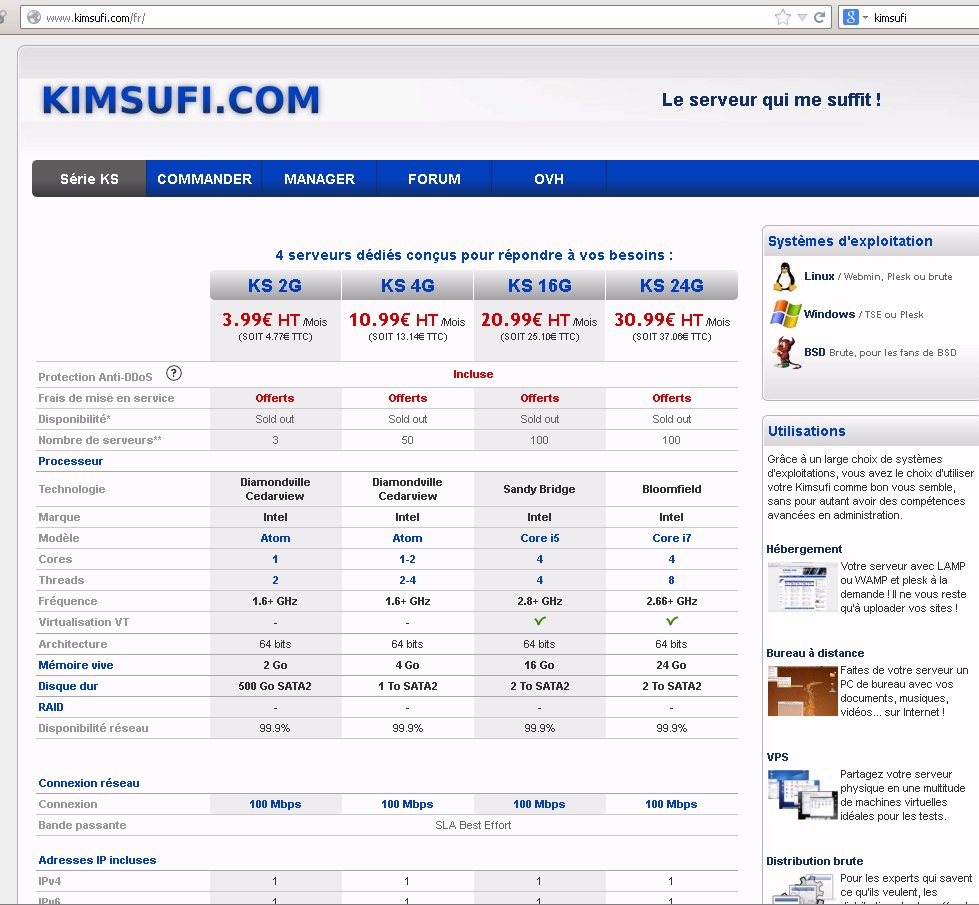
Task: Click the 30.99€ HT price of KS 24G
Action: [x=659, y=320]
